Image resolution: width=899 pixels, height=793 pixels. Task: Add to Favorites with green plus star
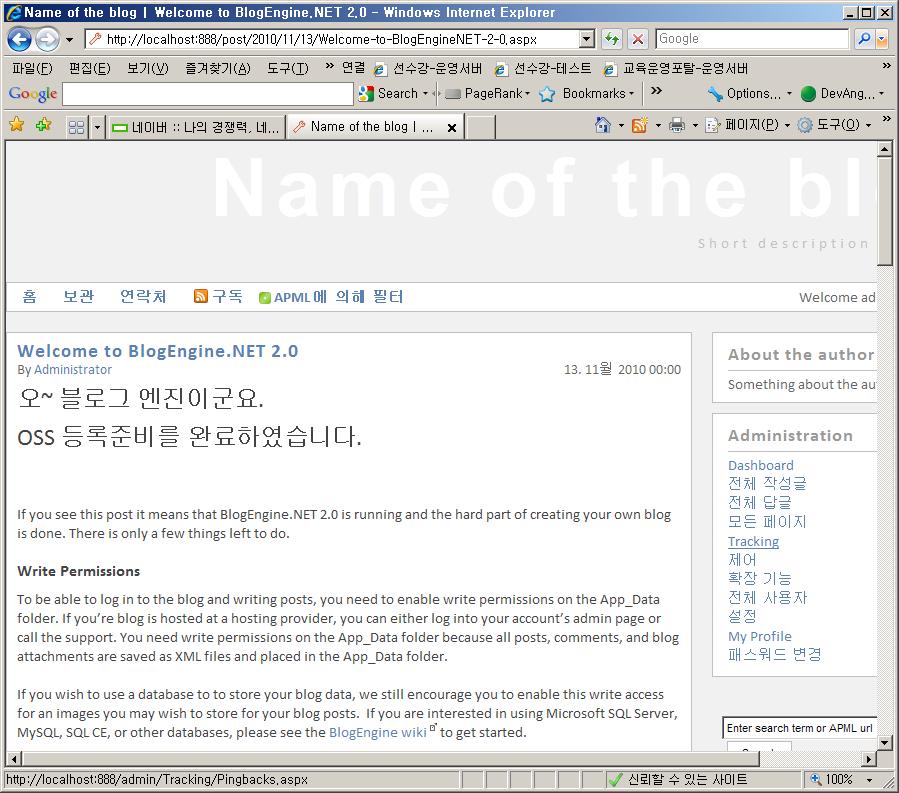coord(43,124)
